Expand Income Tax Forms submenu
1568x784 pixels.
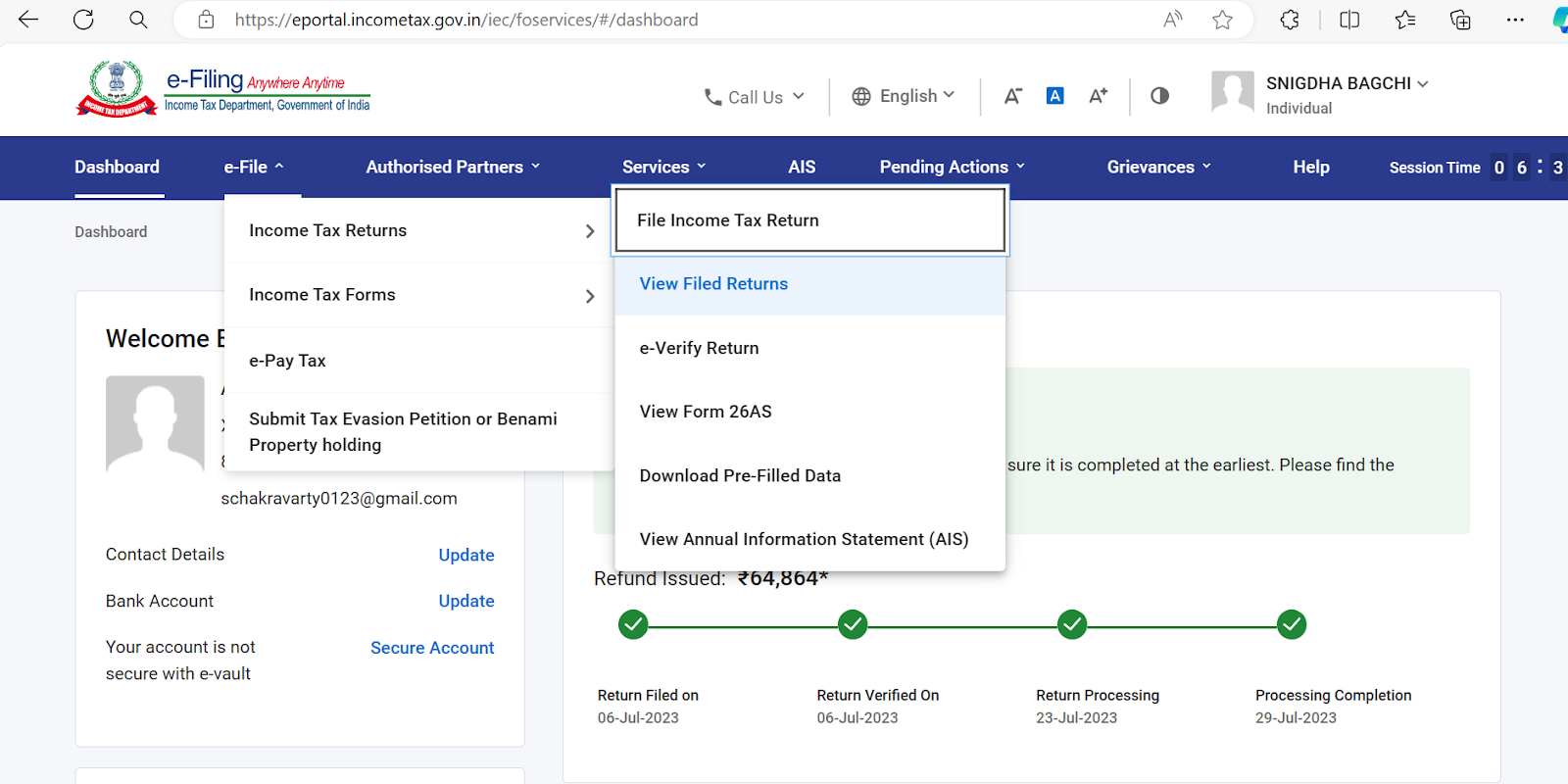click(x=419, y=295)
